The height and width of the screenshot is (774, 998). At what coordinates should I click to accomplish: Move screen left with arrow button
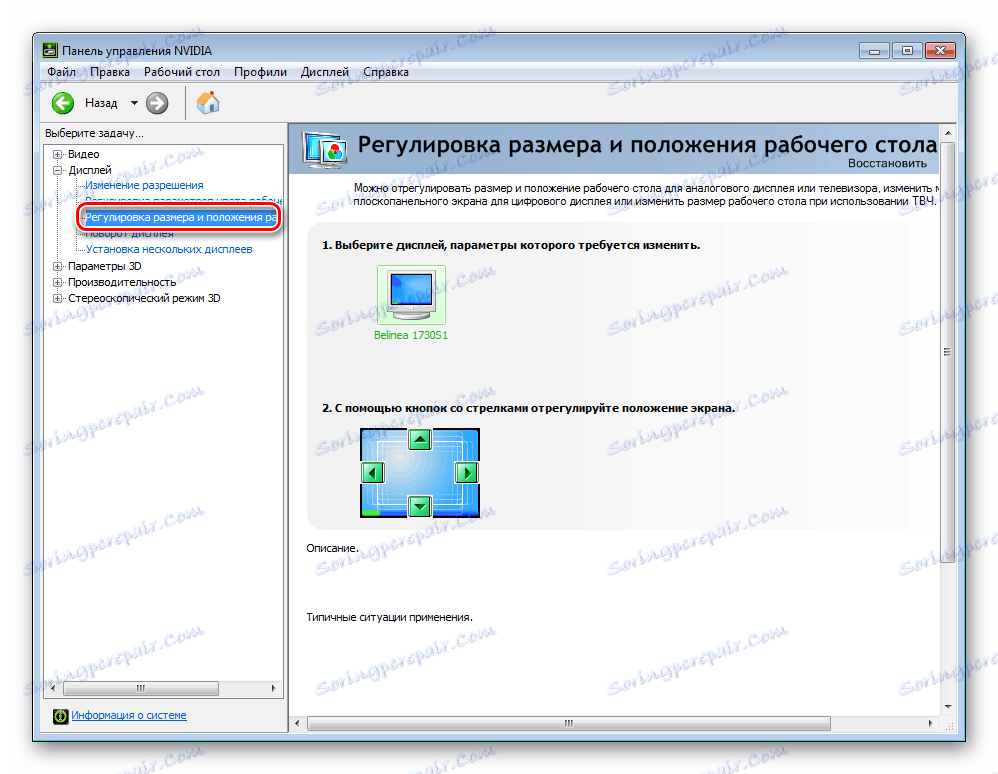[x=372, y=473]
